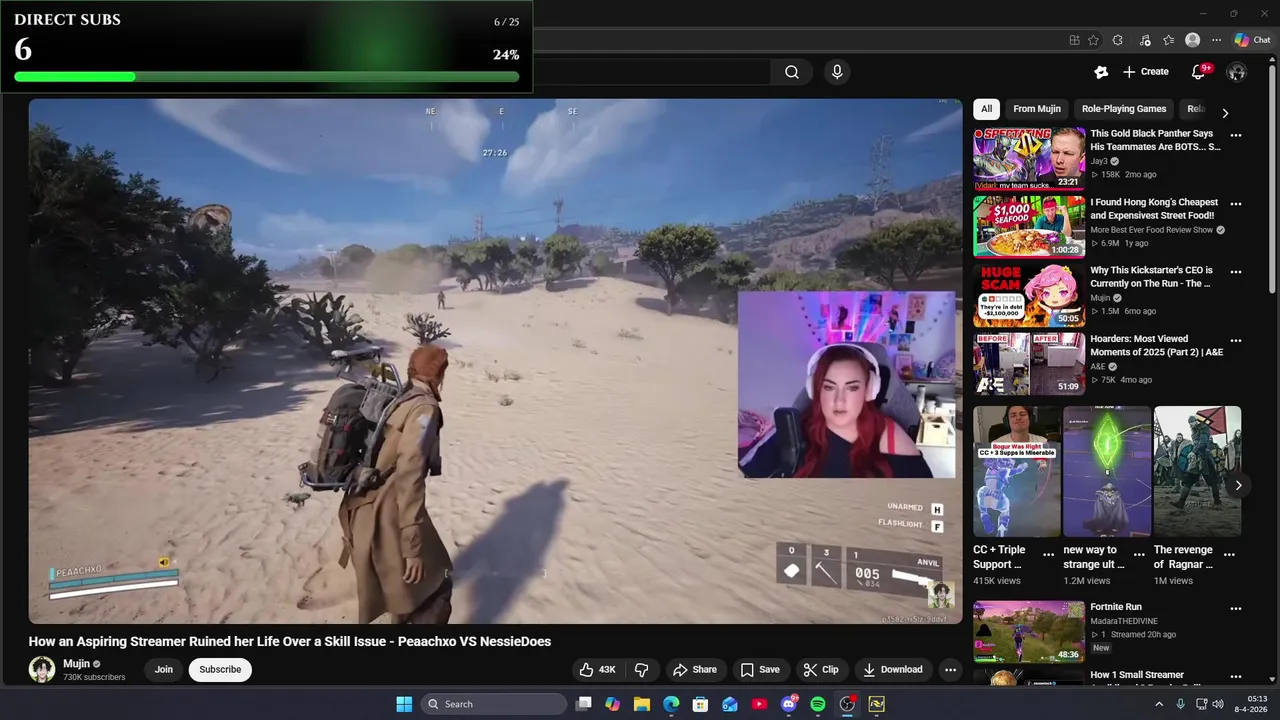This screenshot has height=720, width=1280.
Task: Subscribe to the Mujin channel
Action: (x=220, y=670)
